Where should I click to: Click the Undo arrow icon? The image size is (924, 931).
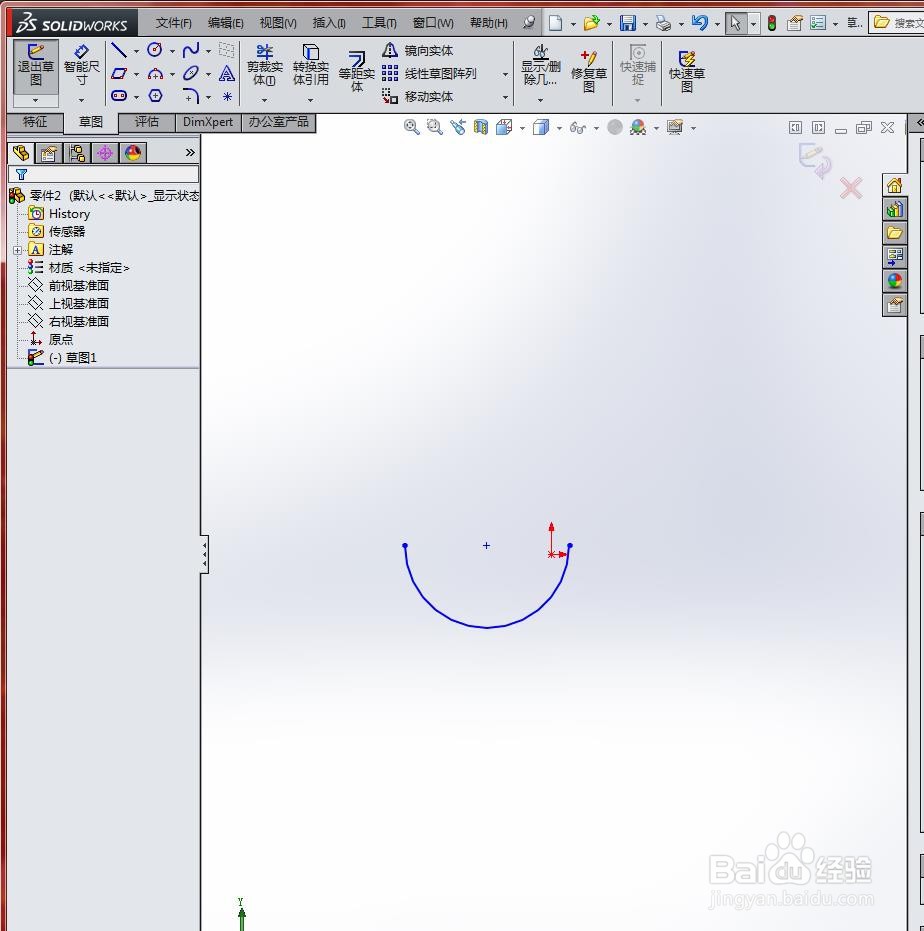[700, 23]
